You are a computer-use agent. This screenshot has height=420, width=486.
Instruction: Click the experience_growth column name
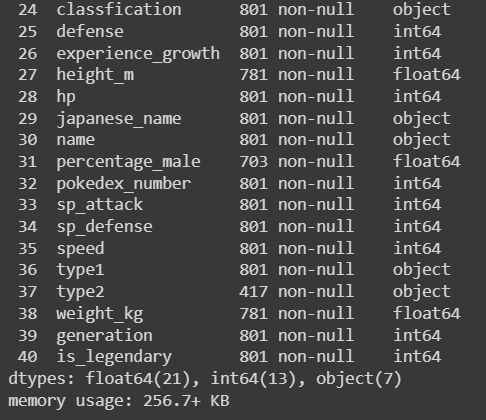point(138,54)
